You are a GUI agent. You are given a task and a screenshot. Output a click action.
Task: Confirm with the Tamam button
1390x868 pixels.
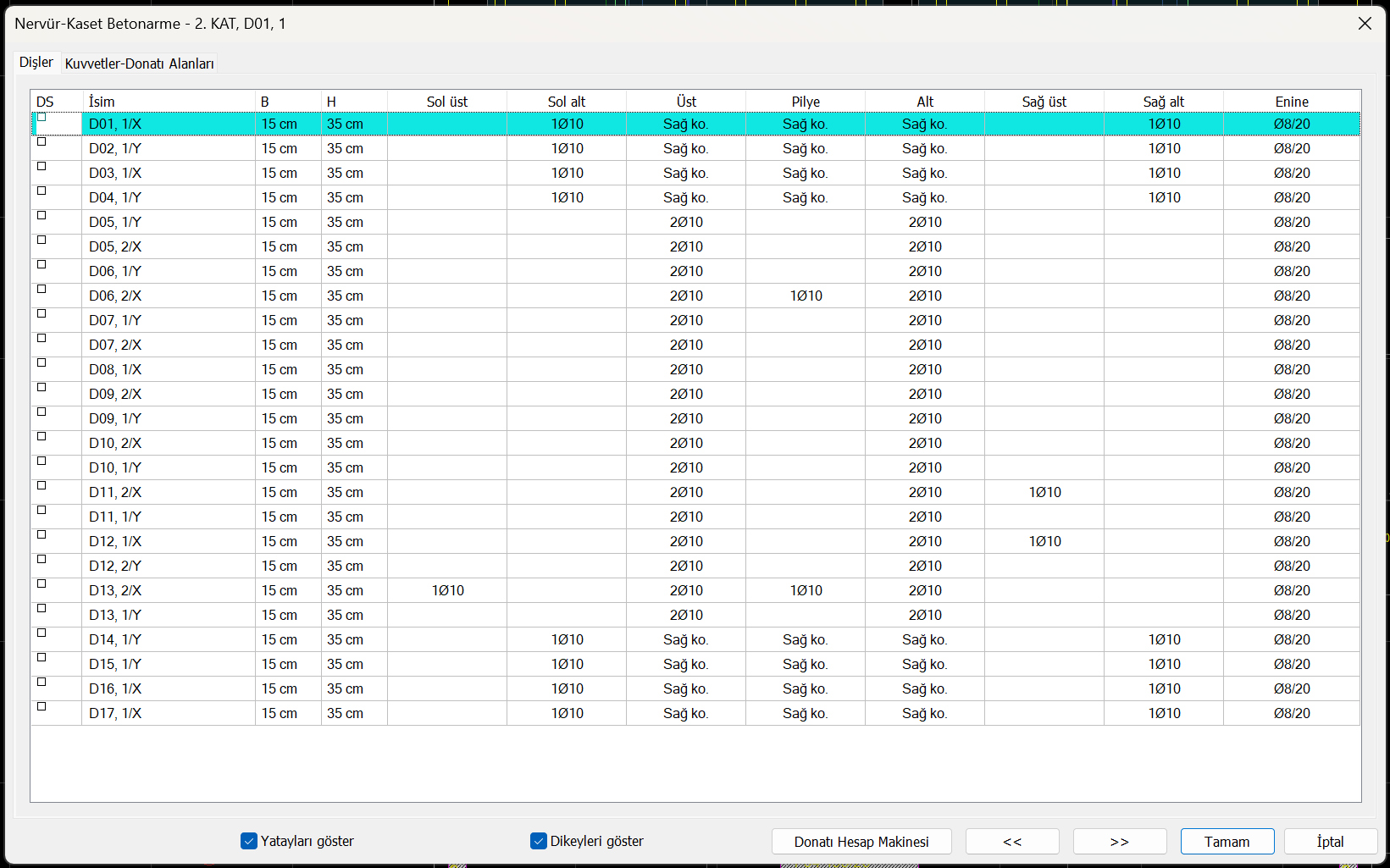pyautogui.click(x=1227, y=842)
